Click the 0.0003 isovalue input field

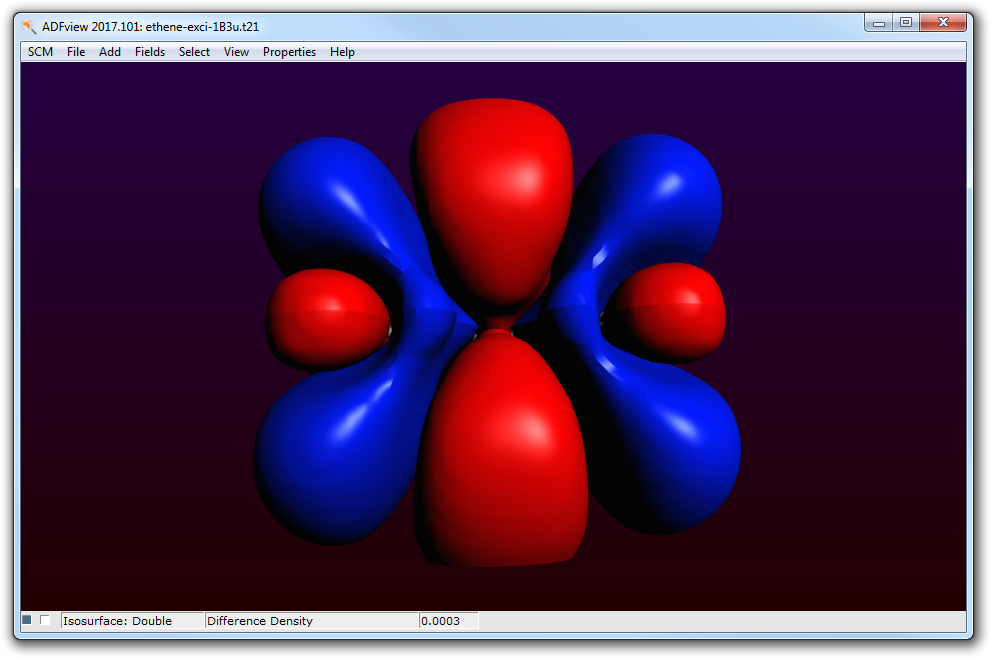pyautogui.click(x=449, y=621)
